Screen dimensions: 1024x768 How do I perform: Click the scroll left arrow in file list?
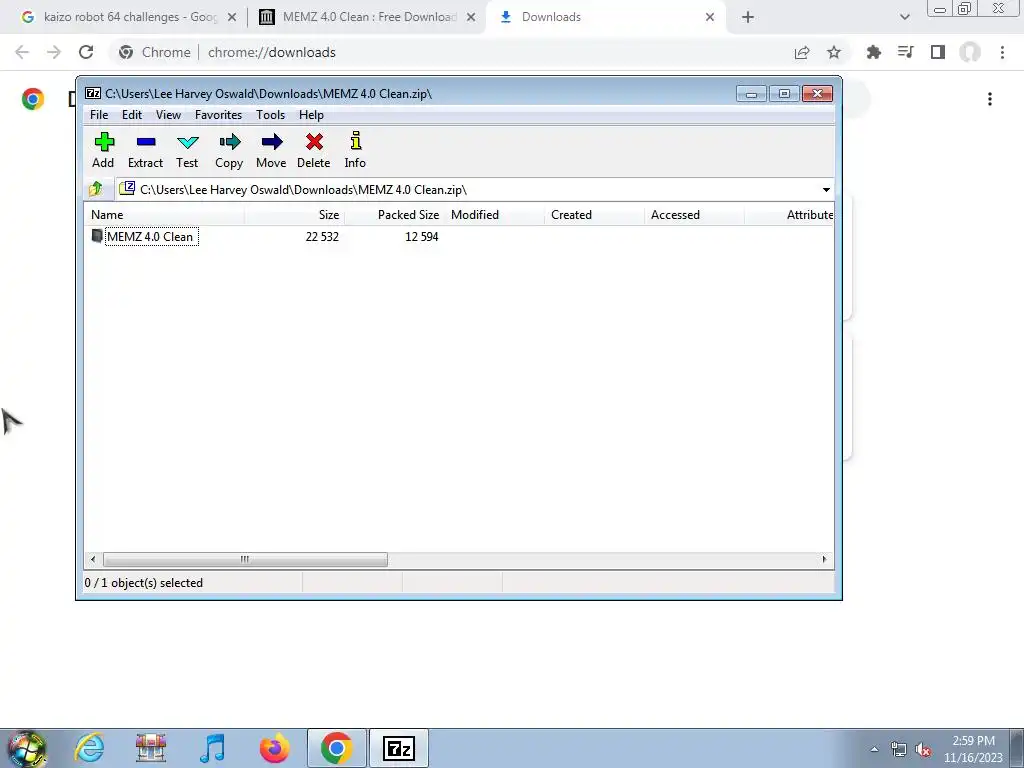pos(93,560)
